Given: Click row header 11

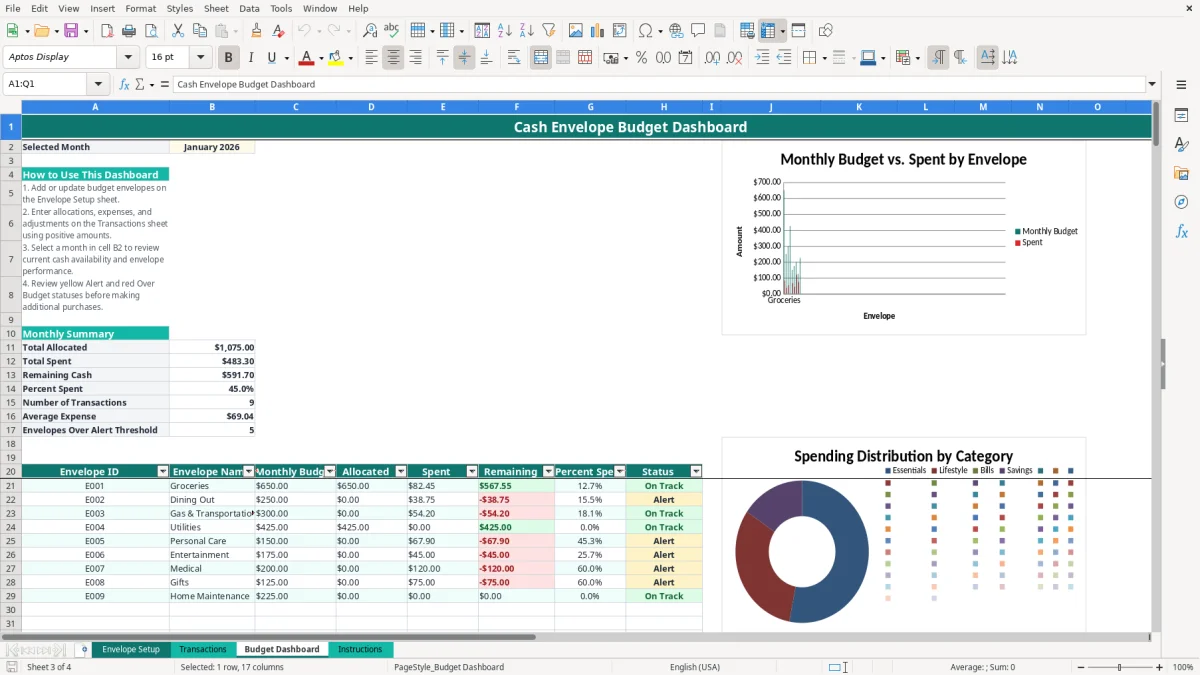Looking at the screenshot, I should tap(11, 347).
